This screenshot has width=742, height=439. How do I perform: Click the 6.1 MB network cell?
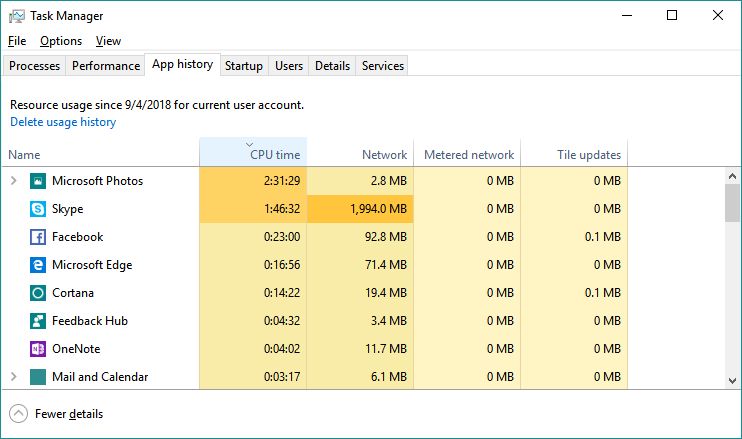point(360,377)
